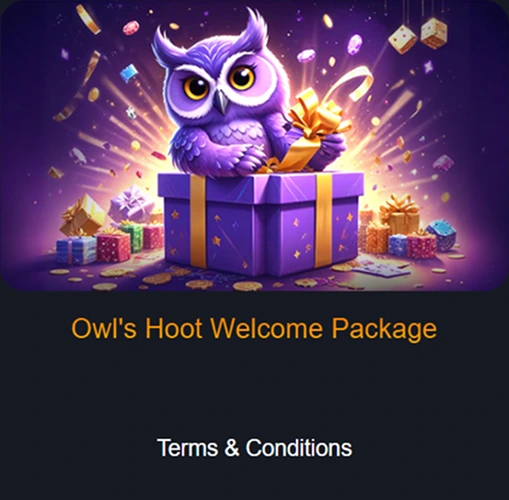Select the large purple gift box
The width and height of the screenshot is (509, 500).
260,223
